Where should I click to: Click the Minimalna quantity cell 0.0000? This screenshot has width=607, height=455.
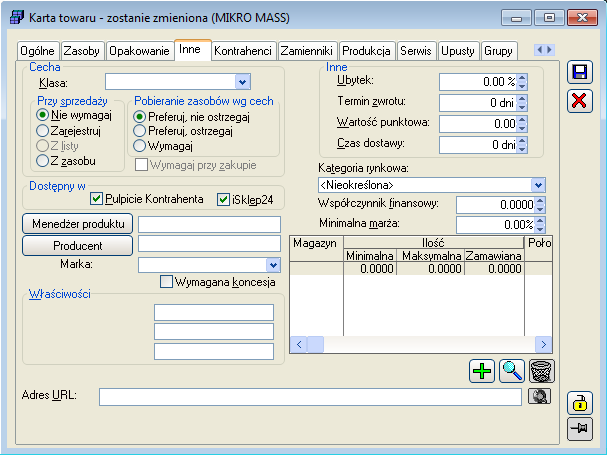[370, 269]
